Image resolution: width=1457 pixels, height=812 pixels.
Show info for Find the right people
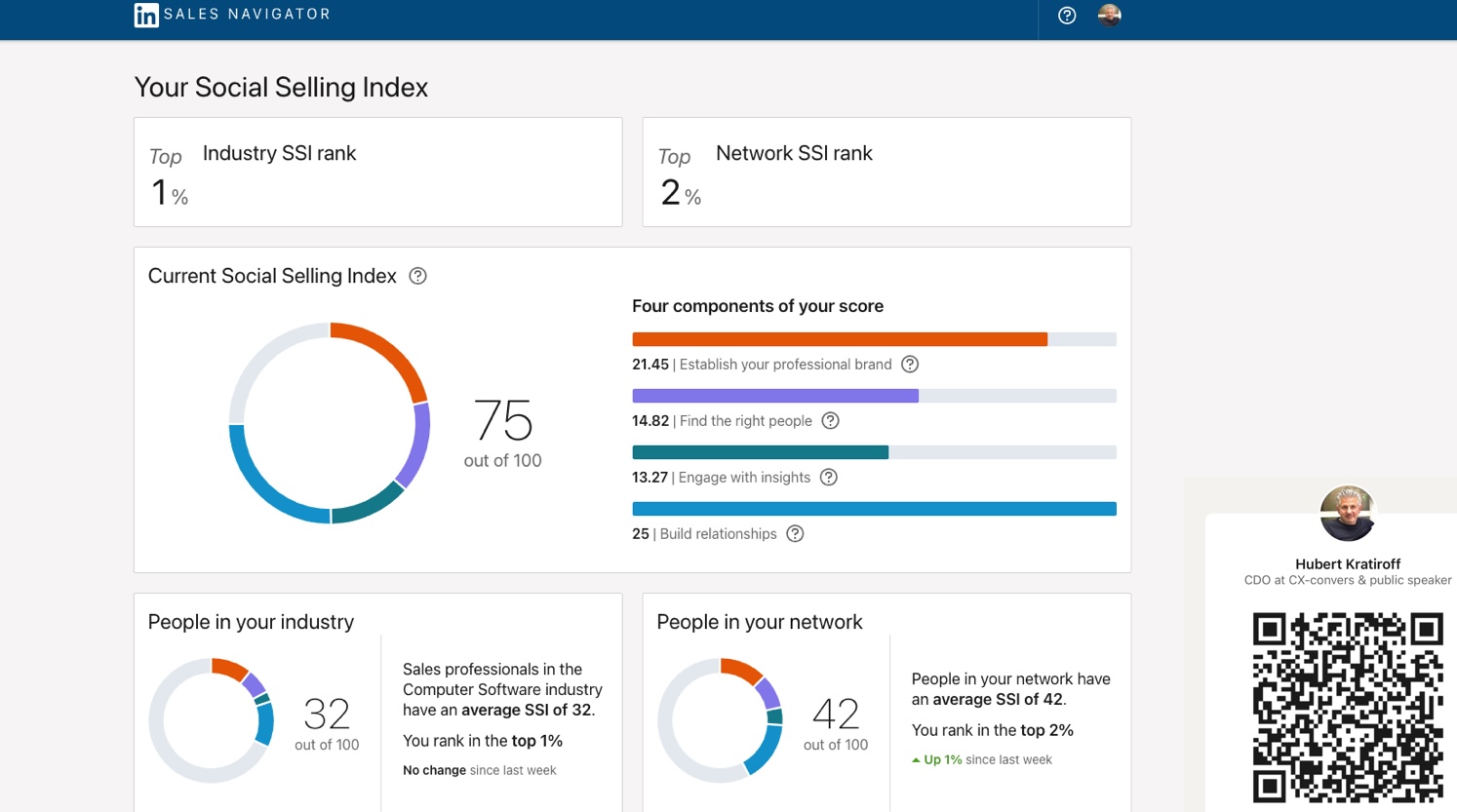tap(830, 421)
